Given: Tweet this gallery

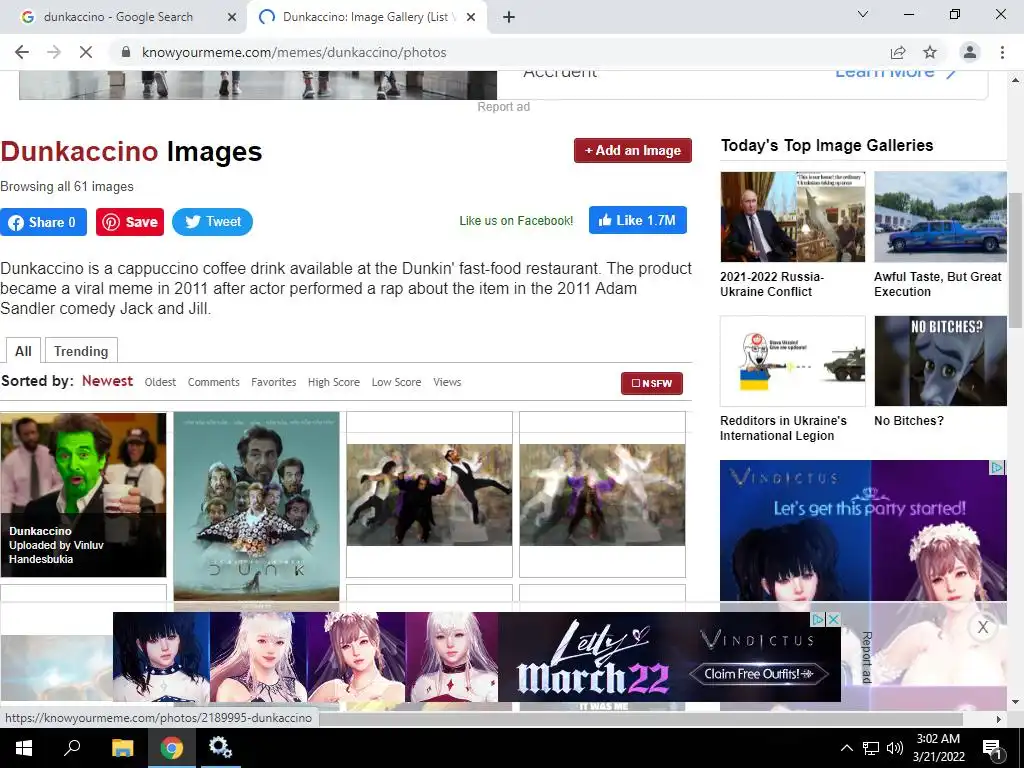Looking at the screenshot, I should point(212,222).
